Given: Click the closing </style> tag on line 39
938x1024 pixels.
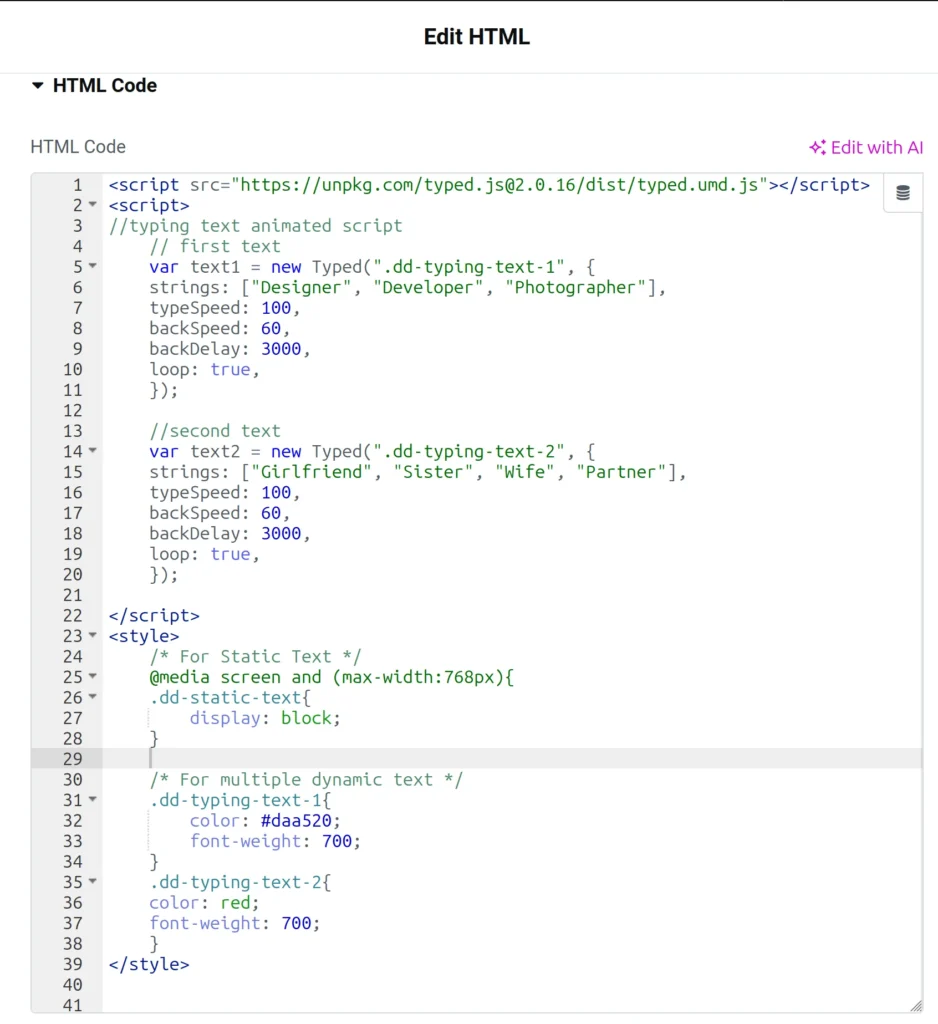Looking at the screenshot, I should click(x=149, y=965).
